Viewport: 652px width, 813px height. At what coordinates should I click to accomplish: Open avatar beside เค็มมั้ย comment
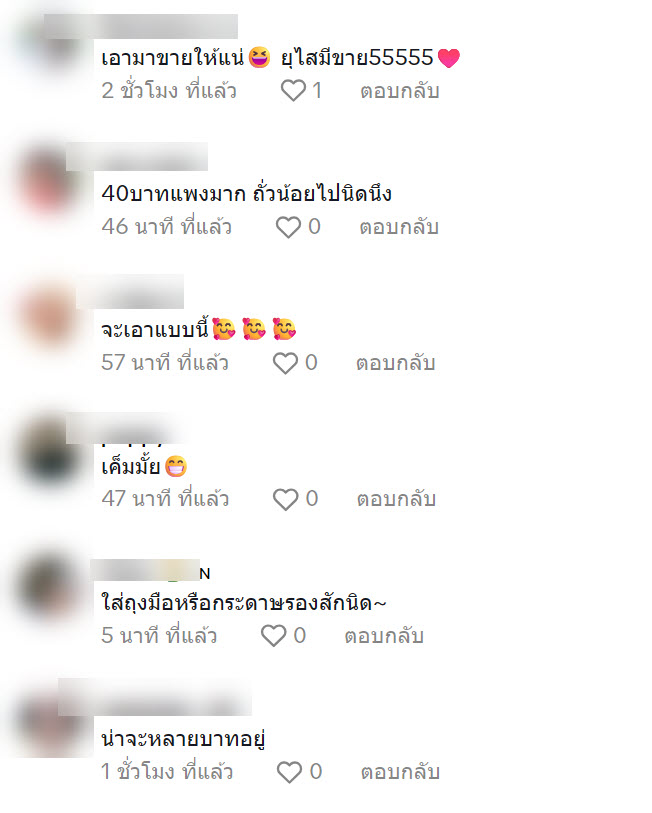coord(50,454)
